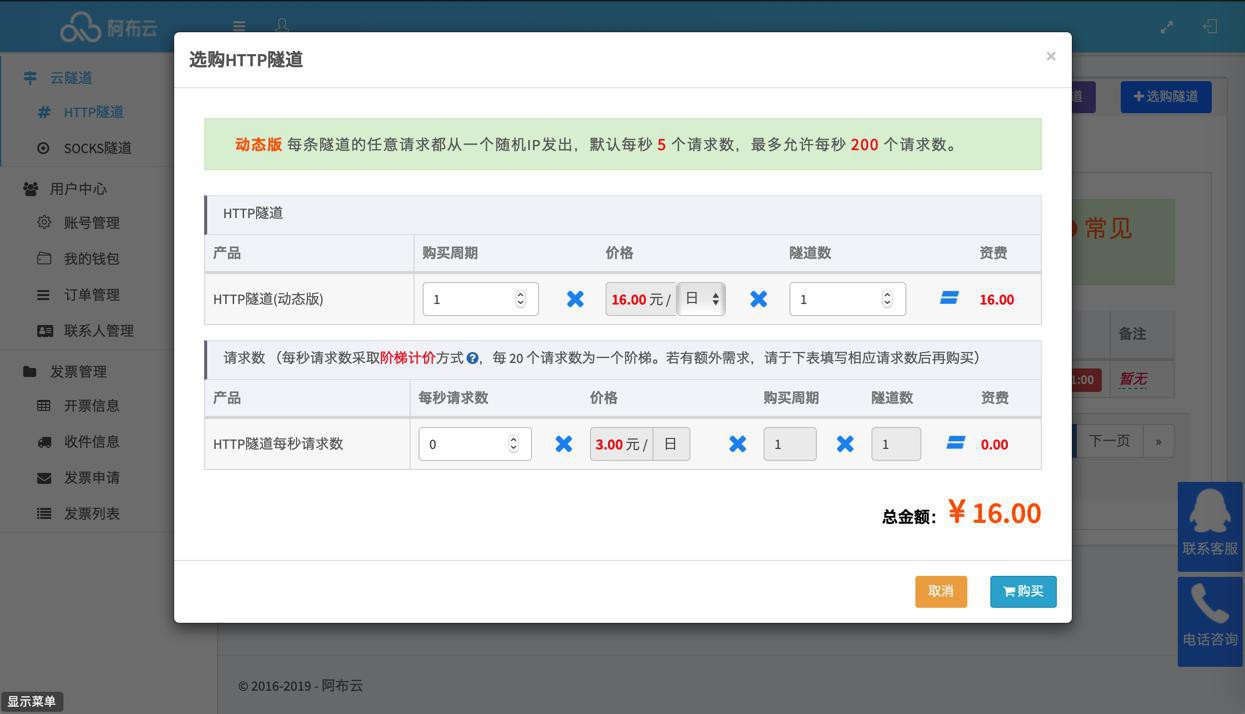Click the 暂无 remark link
Image resolution: width=1245 pixels, height=714 pixels.
(1132, 379)
